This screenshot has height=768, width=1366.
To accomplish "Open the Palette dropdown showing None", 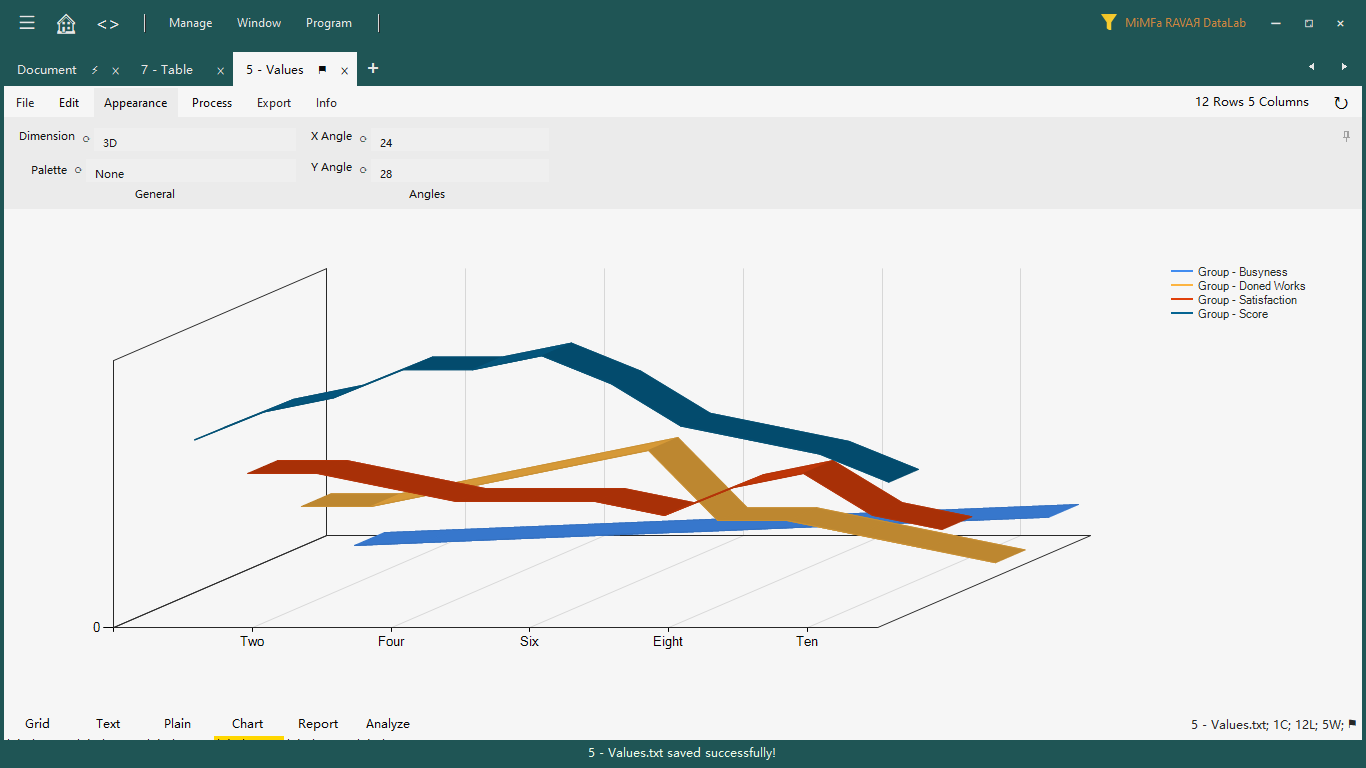I will (x=190, y=173).
